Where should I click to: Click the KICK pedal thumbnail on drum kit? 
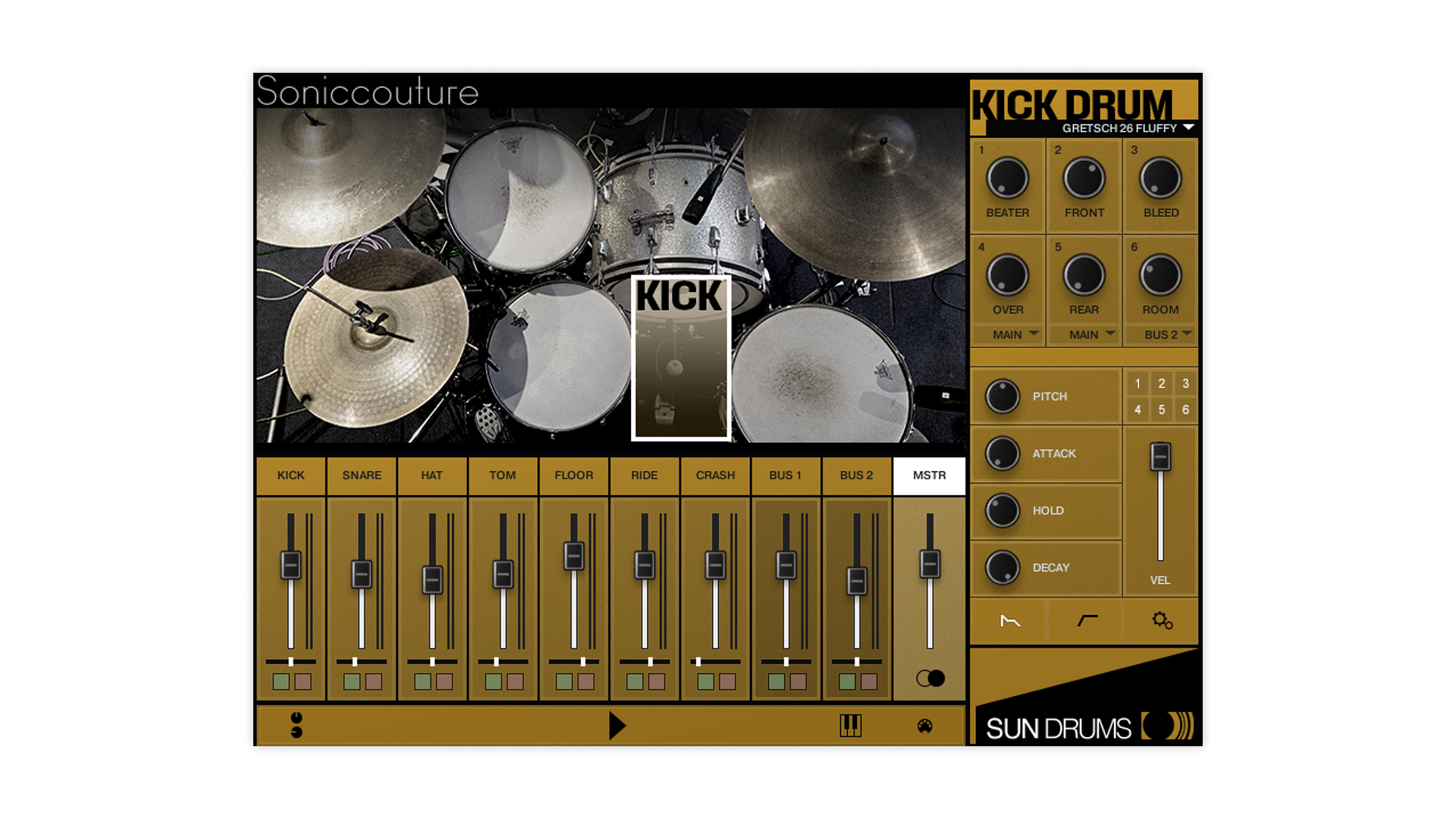click(681, 358)
